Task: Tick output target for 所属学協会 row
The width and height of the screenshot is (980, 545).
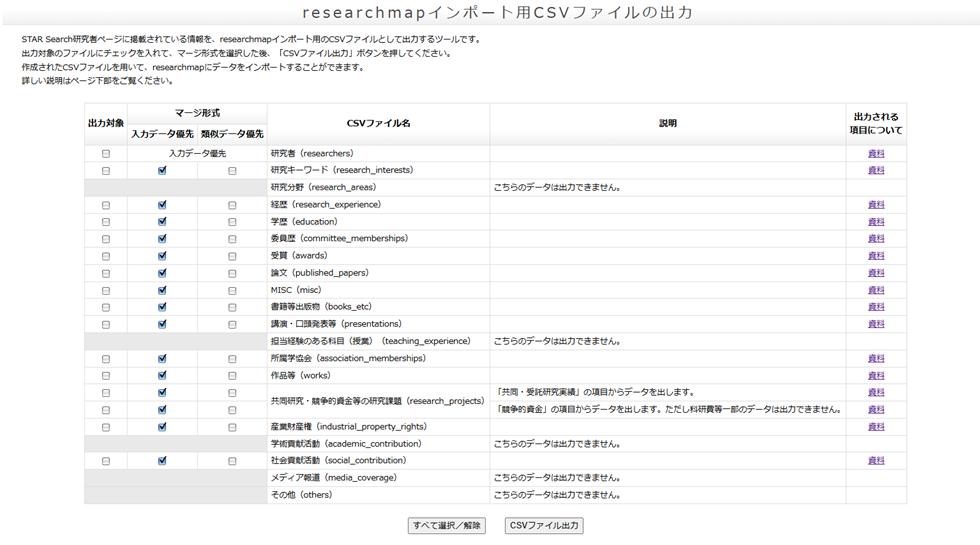Action: pos(106,358)
